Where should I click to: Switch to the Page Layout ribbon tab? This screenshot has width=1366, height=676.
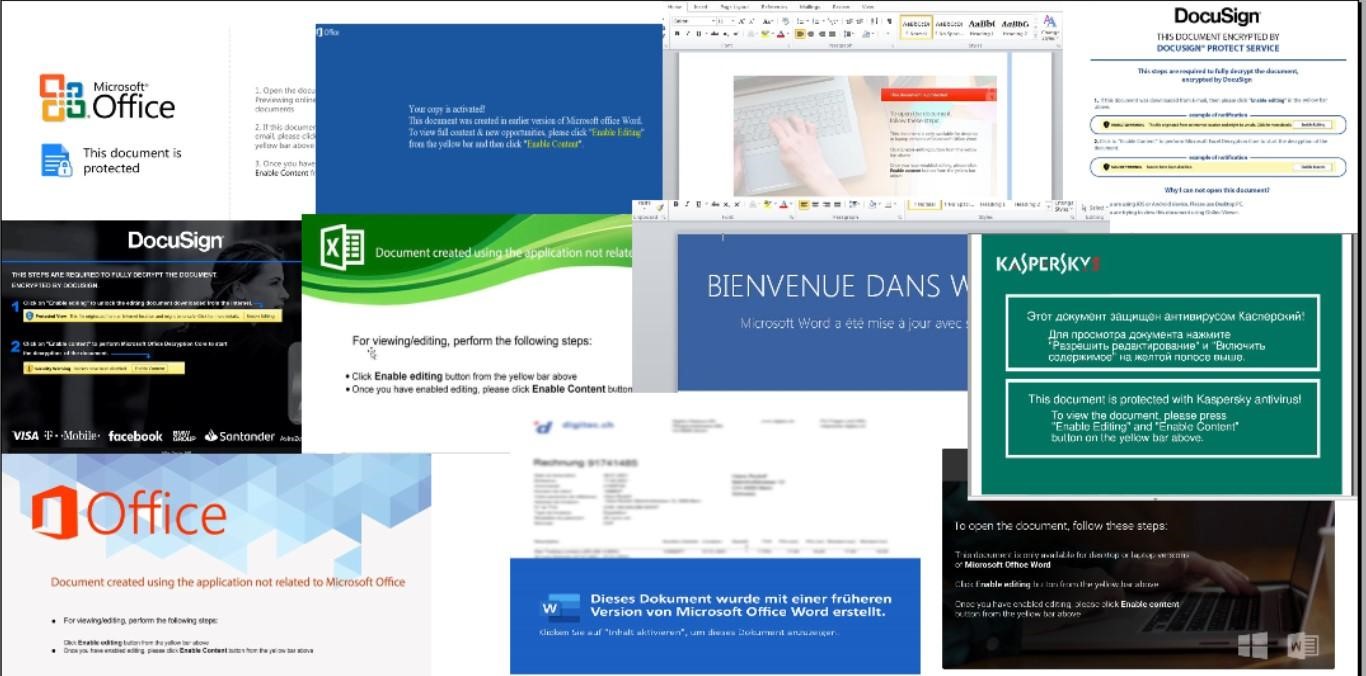(735, 6)
